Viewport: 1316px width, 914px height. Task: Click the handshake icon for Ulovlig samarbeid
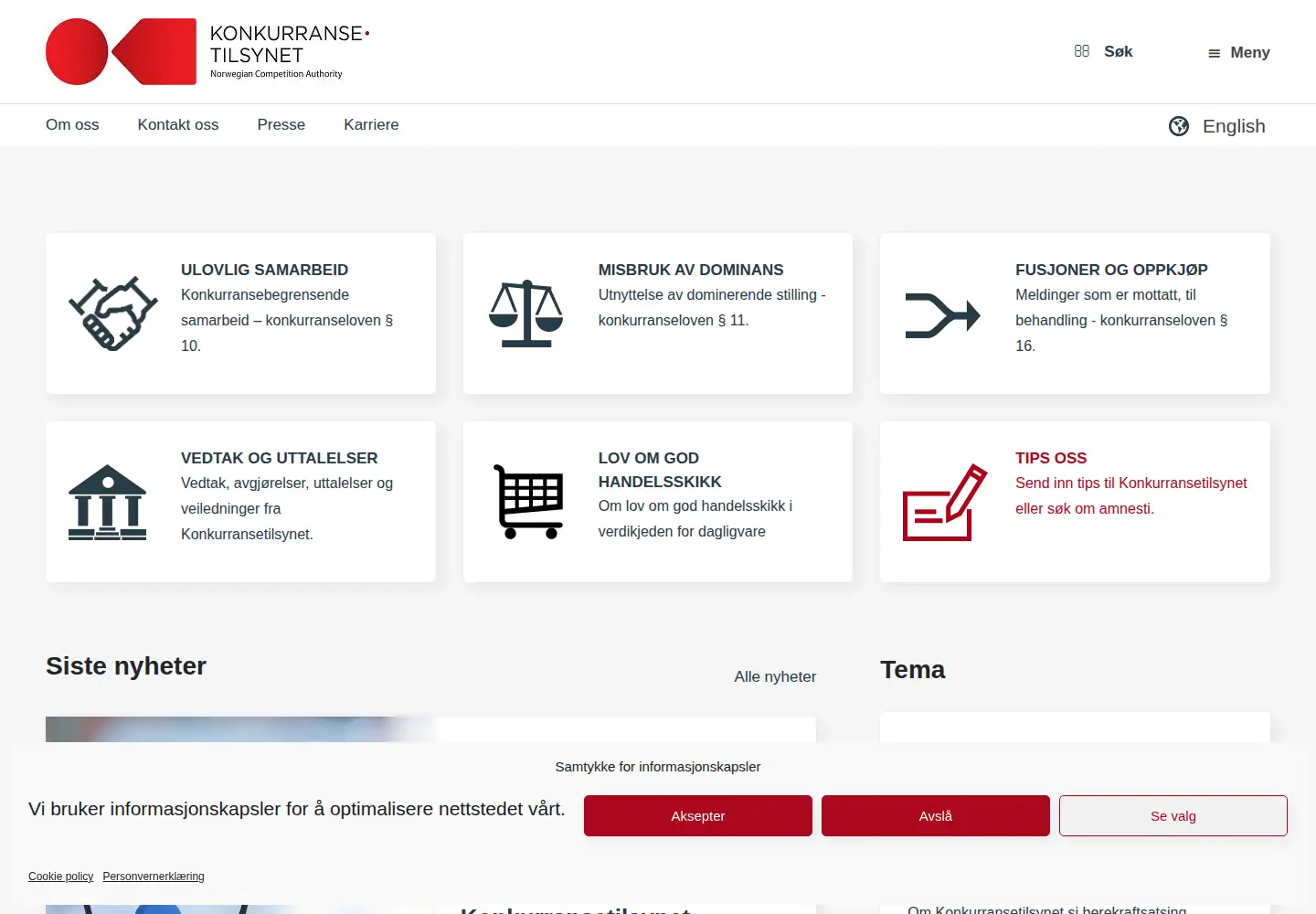click(x=113, y=314)
